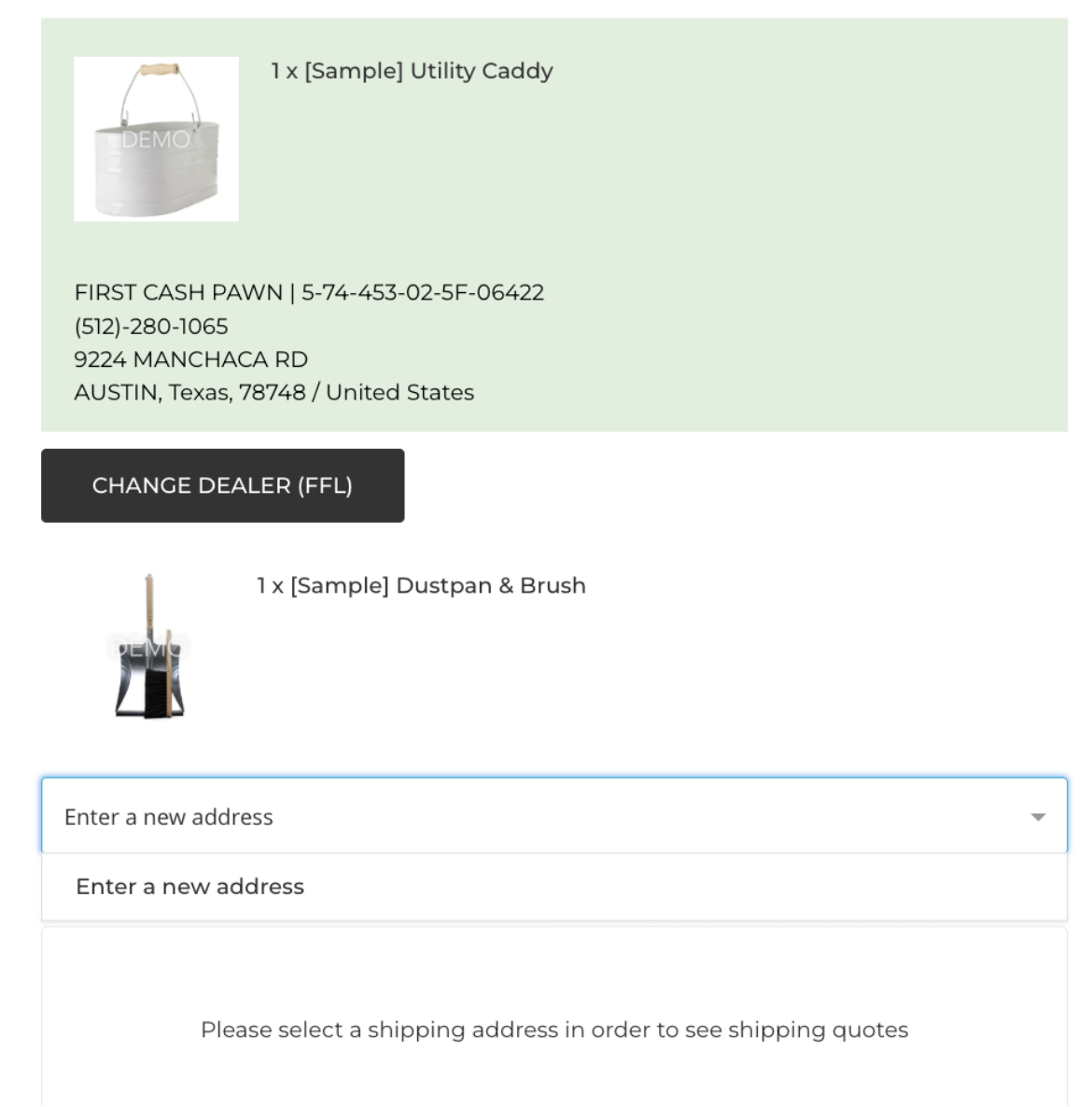Image resolution: width=1092 pixels, height=1107 pixels.
Task: Choose 'Enter a new address' list option
Action: pos(190,887)
